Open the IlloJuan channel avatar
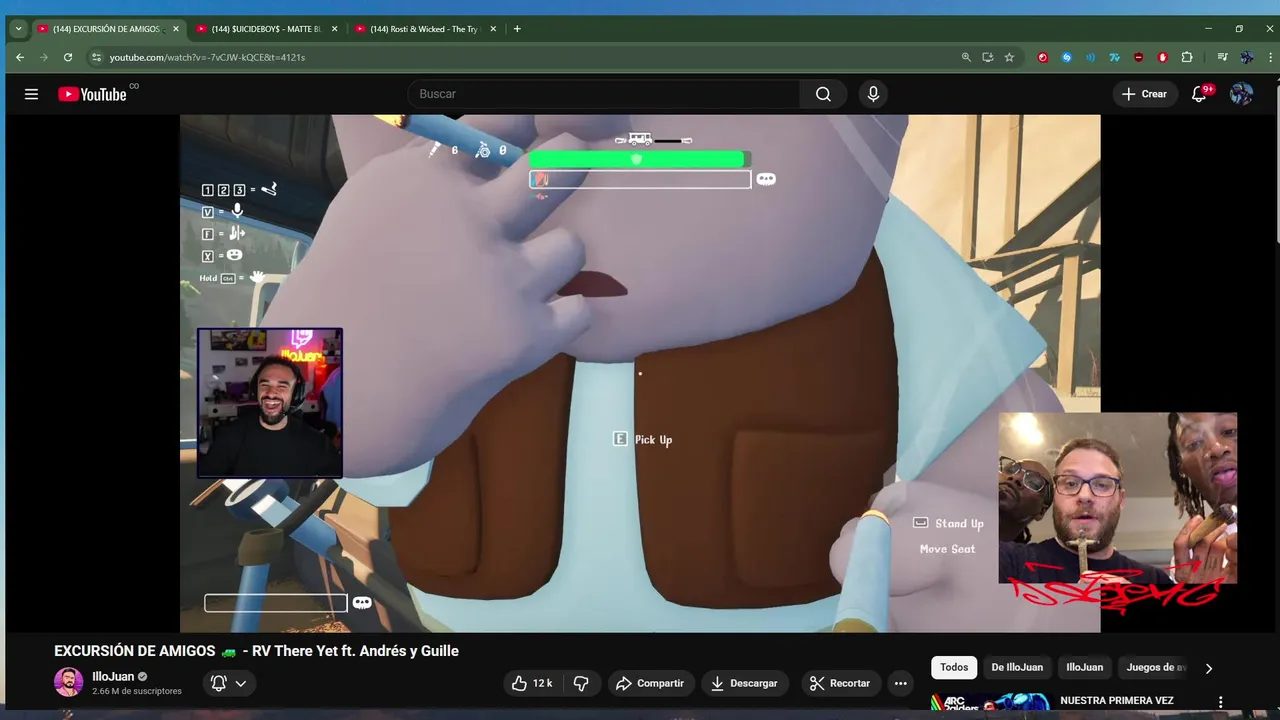The image size is (1280, 720). [x=69, y=683]
